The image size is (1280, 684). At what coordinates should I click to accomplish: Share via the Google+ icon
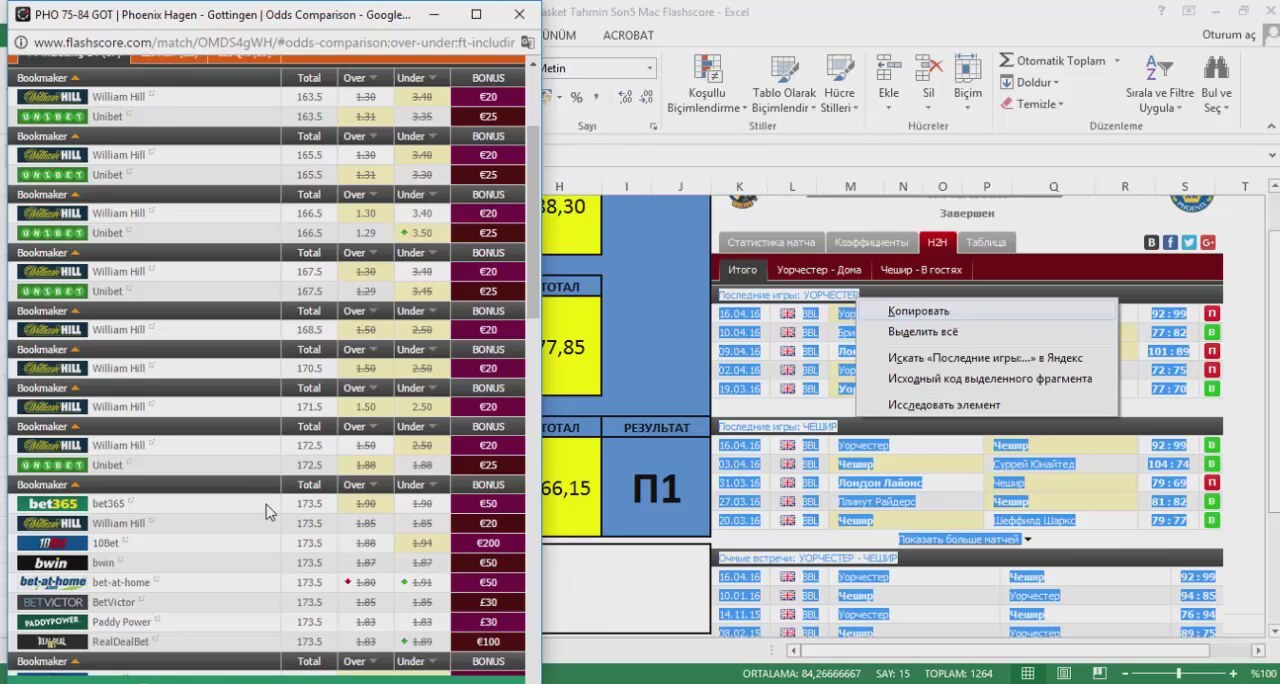1208,242
